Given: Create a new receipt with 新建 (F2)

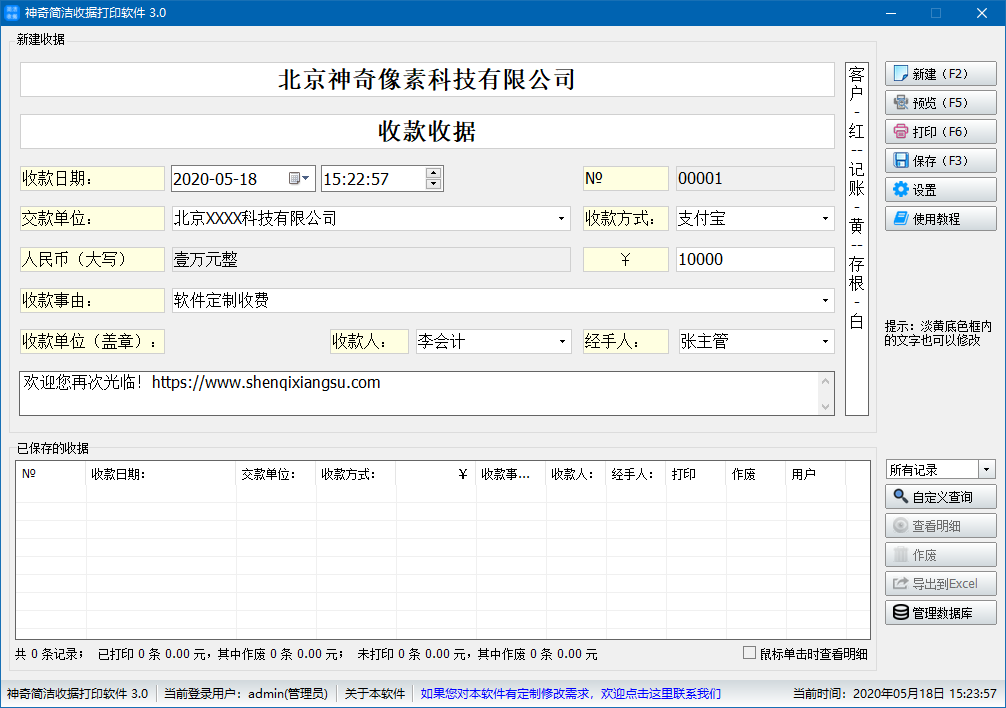Looking at the screenshot, I should coord(940,73).
